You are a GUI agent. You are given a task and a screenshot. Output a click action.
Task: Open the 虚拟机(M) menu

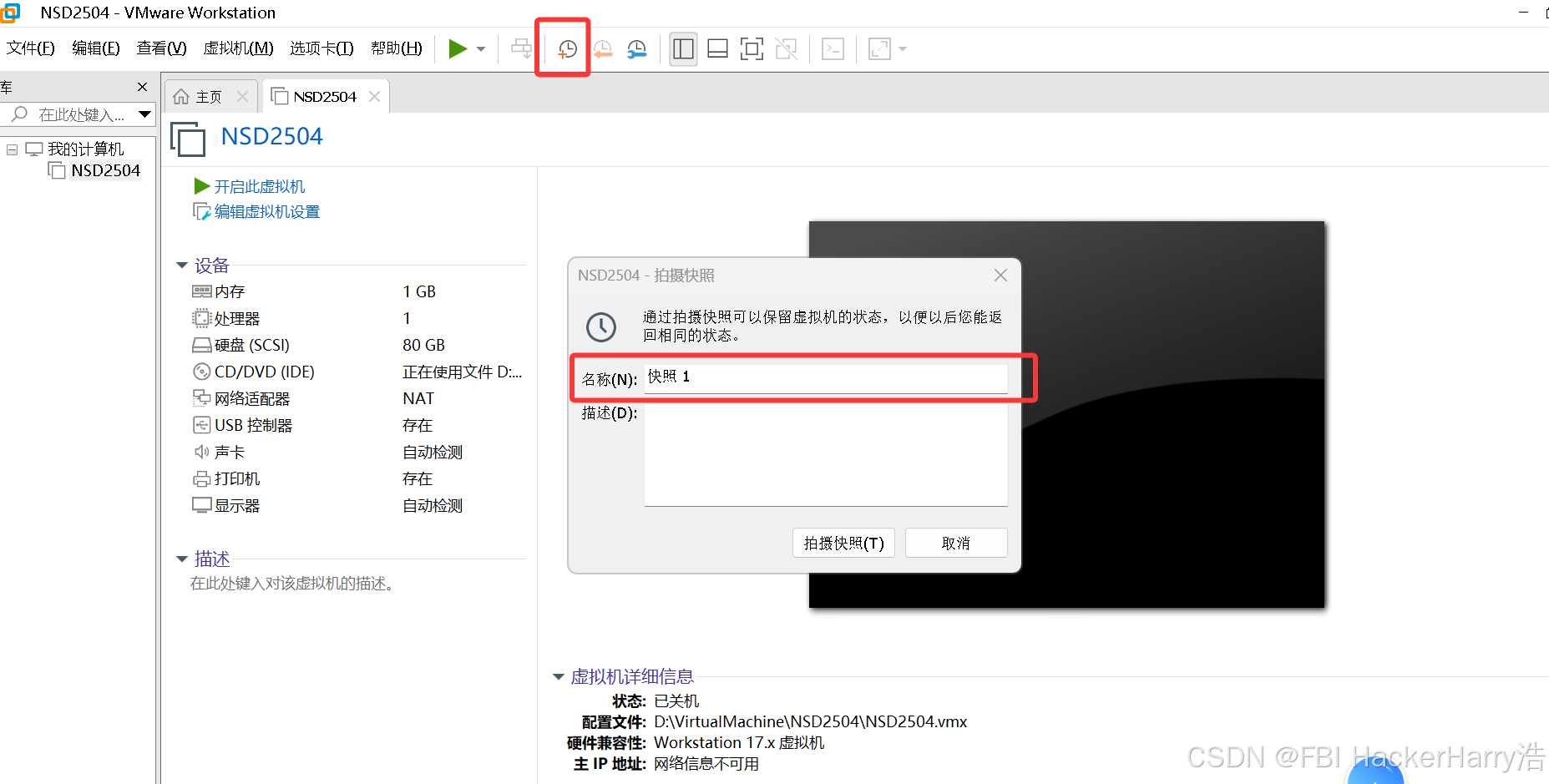[x=239, y=48]
